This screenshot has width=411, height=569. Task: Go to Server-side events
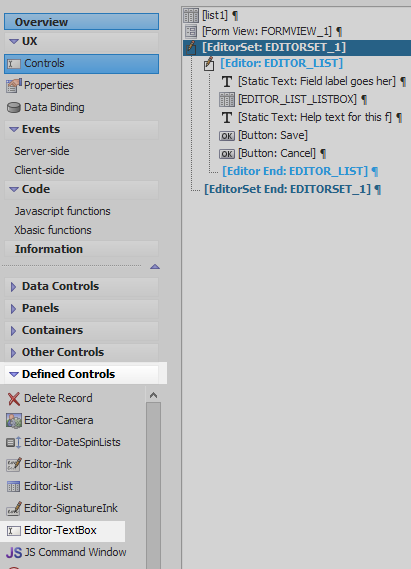tap(42, 151)
